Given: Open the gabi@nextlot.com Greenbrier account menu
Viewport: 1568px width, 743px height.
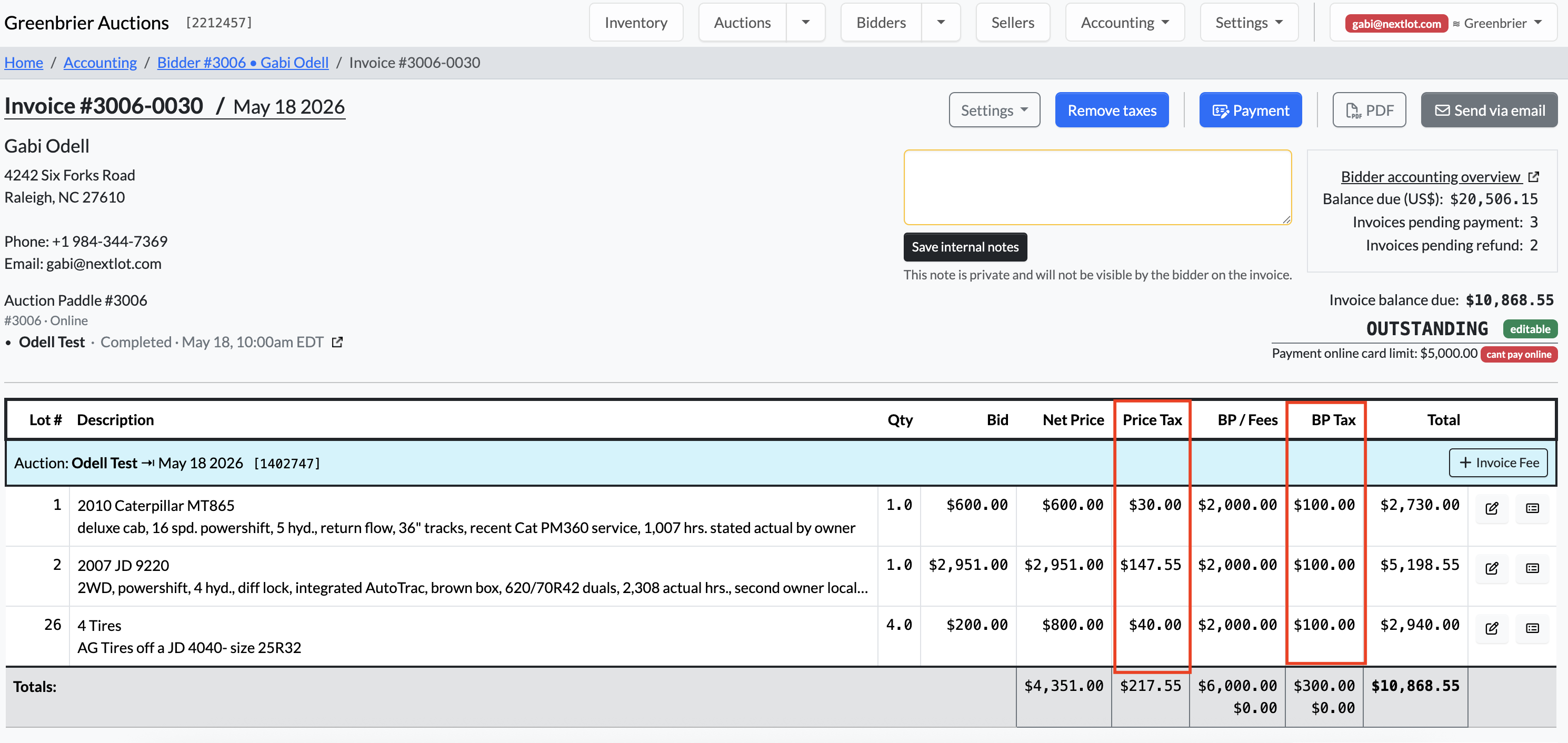Looking at the screenshot, I should [x=1443, y=23].
